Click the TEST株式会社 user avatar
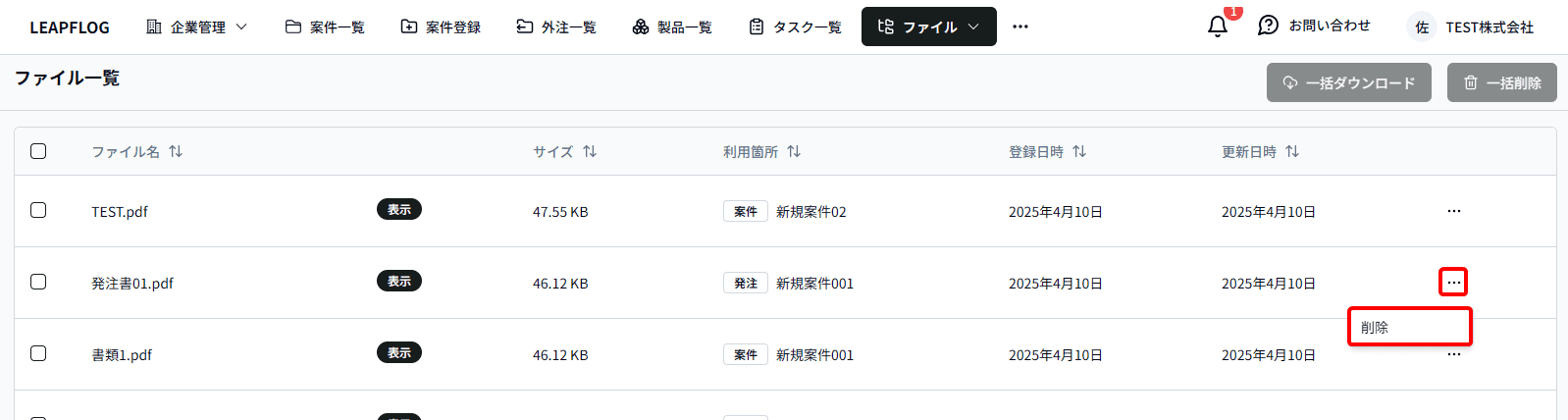 coord(1422,27)
